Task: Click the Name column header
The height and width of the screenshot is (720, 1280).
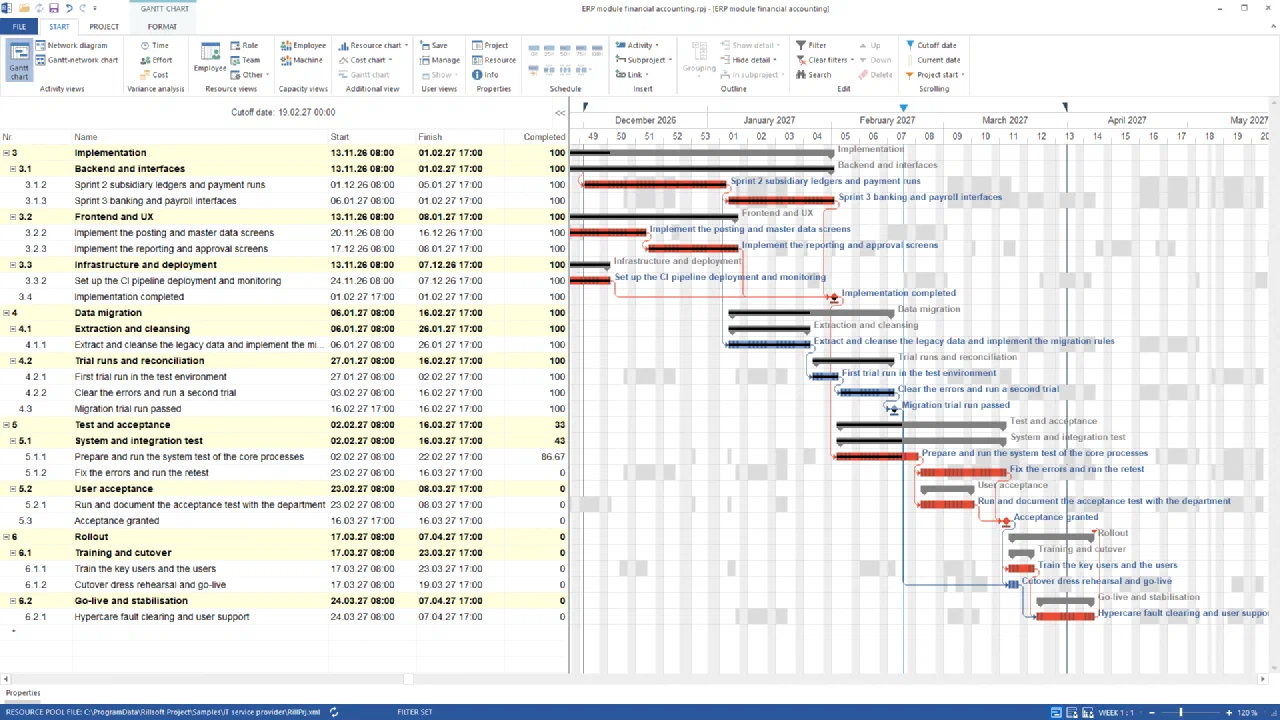Action: click(201, 137)
